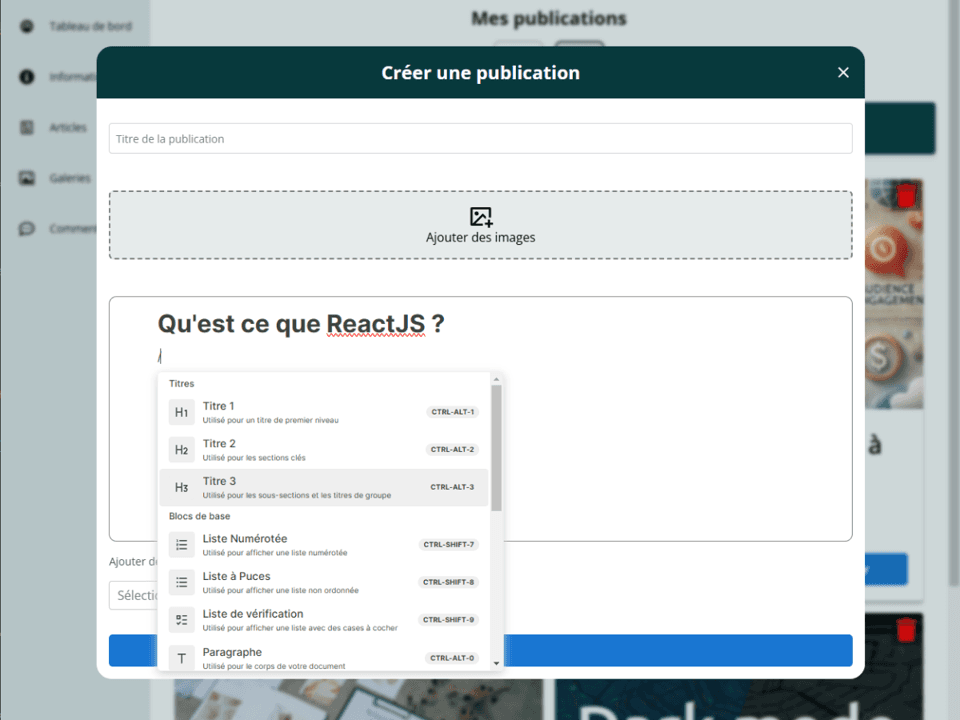The height and width of the screenshot is (720, 960).
Task: Click the red trash icon on lower publication card
Action: point(906,630)
